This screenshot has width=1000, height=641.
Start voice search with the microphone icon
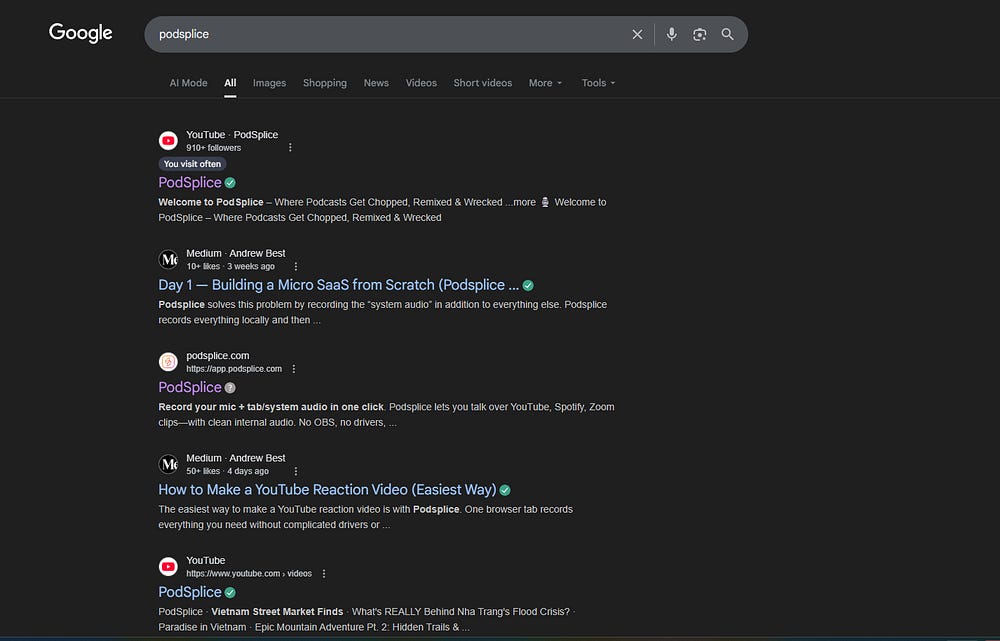pos(672,34)
